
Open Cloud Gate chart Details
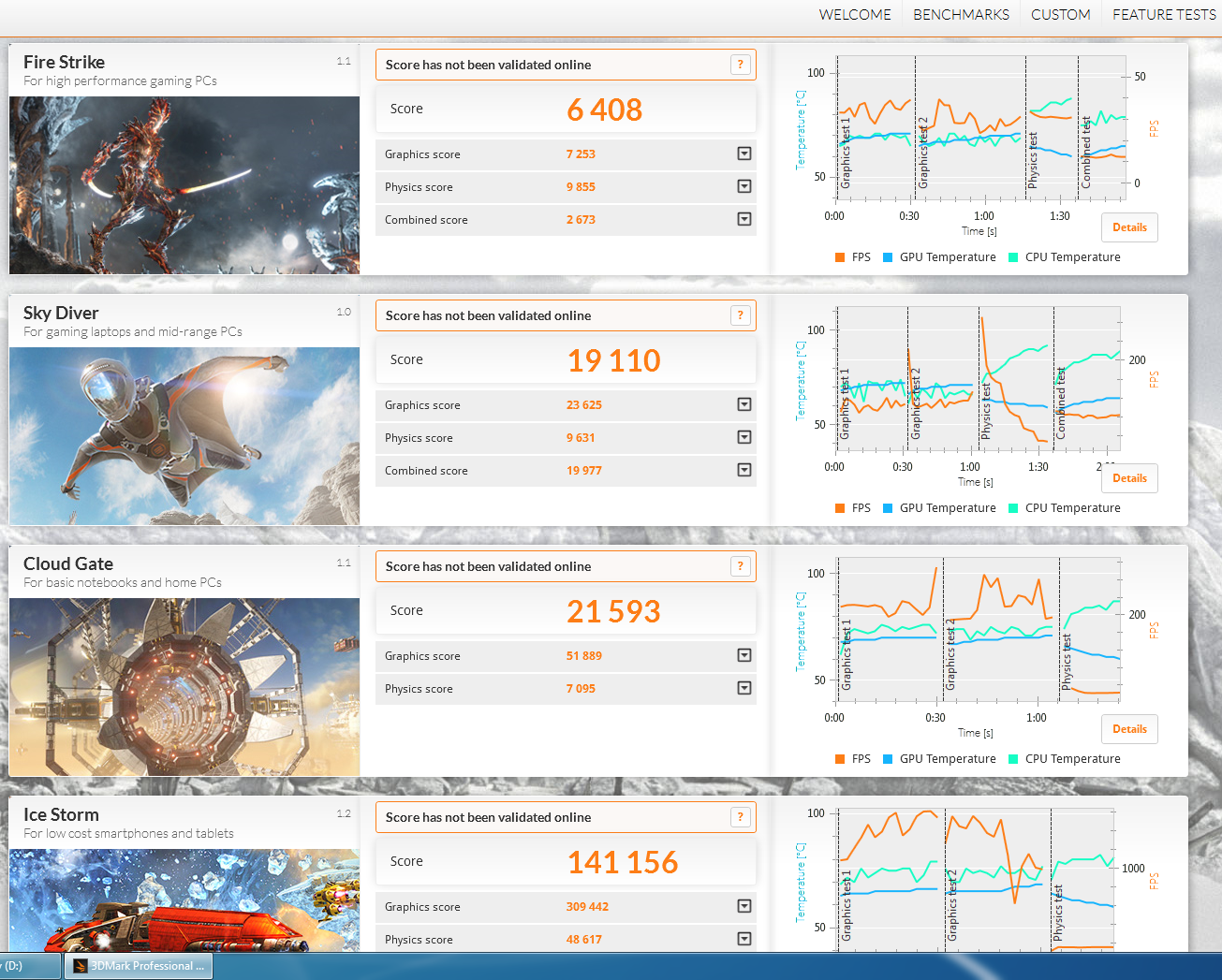click(1129, 729)
